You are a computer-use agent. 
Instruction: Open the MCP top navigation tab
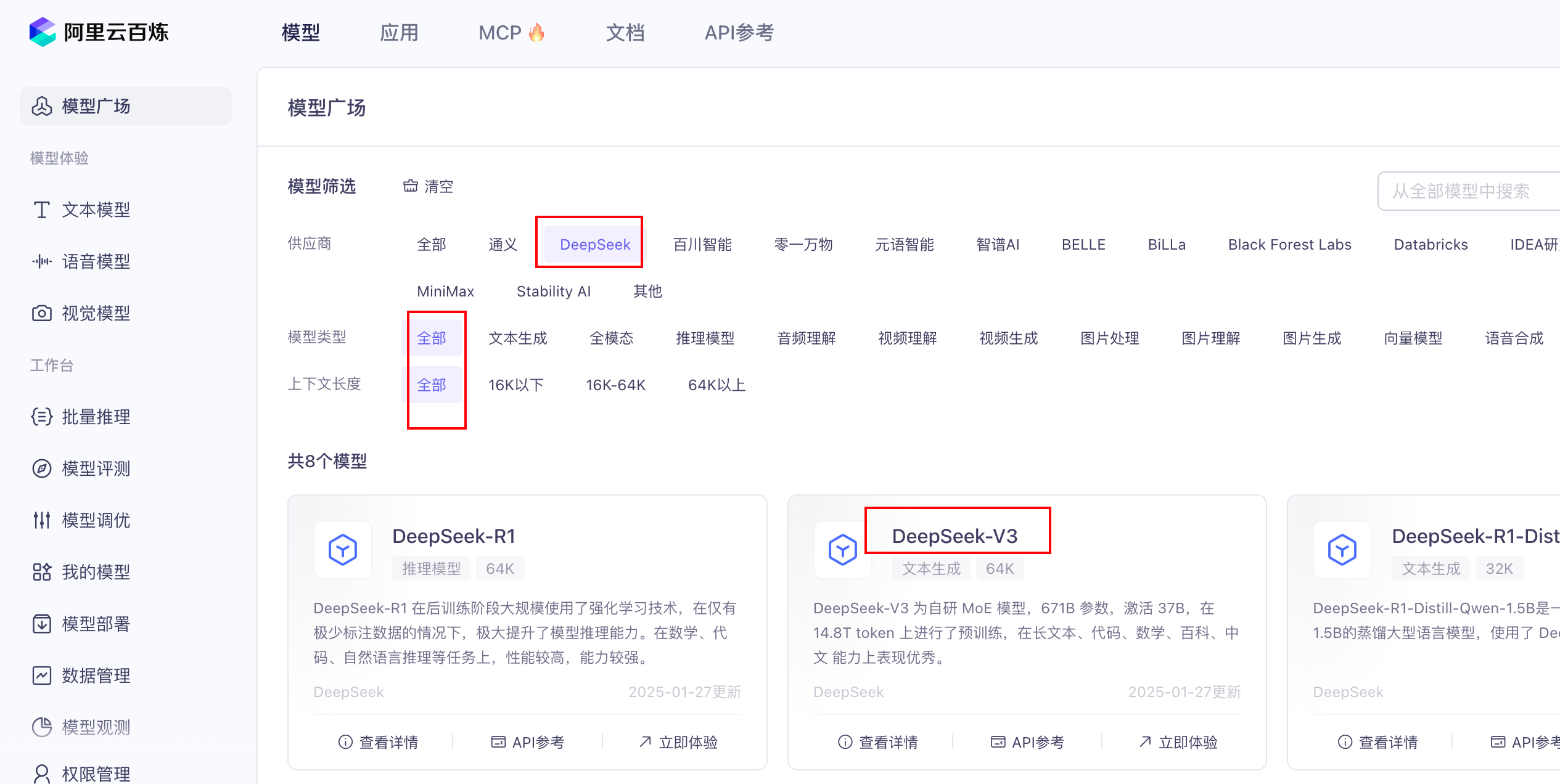pyautogui.click(x=512, y=32)
